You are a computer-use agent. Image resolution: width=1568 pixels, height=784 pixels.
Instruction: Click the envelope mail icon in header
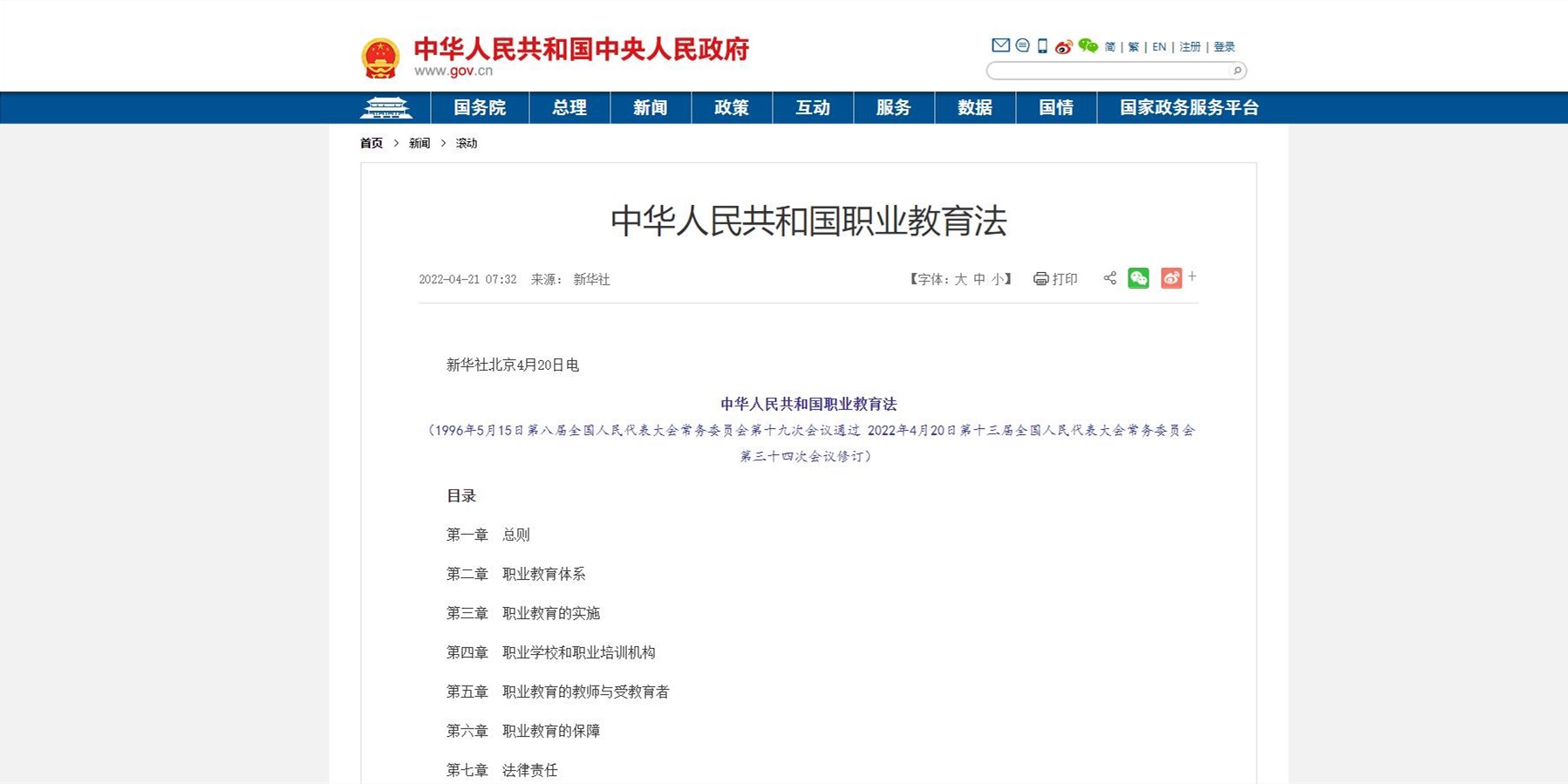[x=1000, y=45]
